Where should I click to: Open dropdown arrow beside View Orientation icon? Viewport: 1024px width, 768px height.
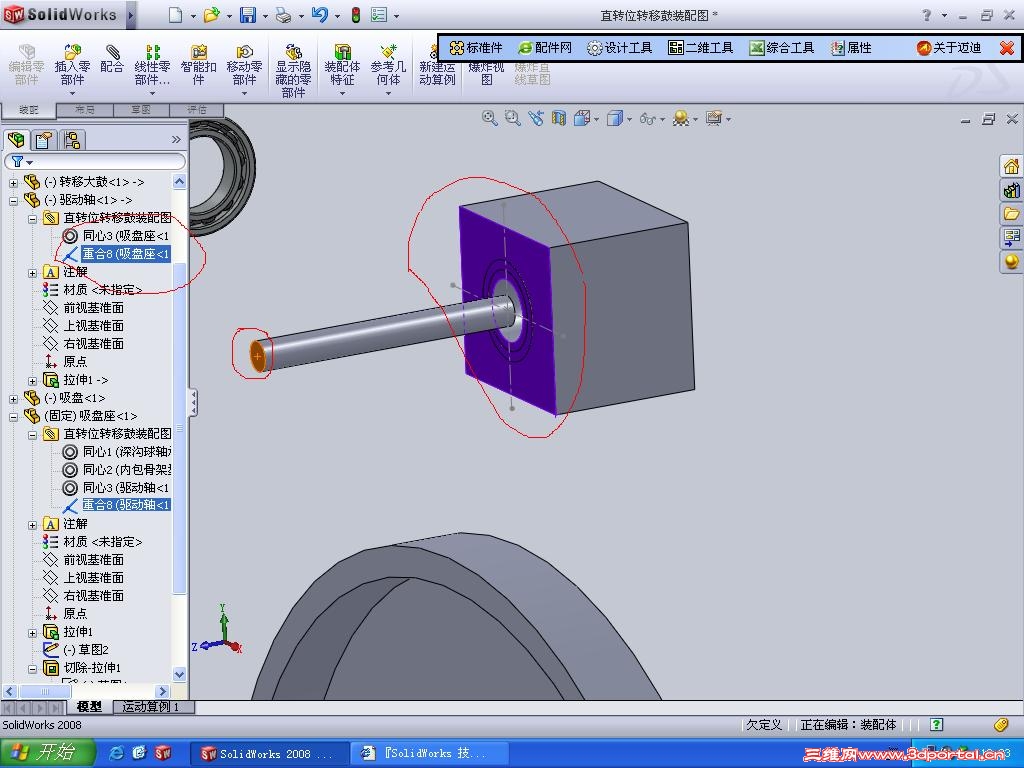(596, 120)
